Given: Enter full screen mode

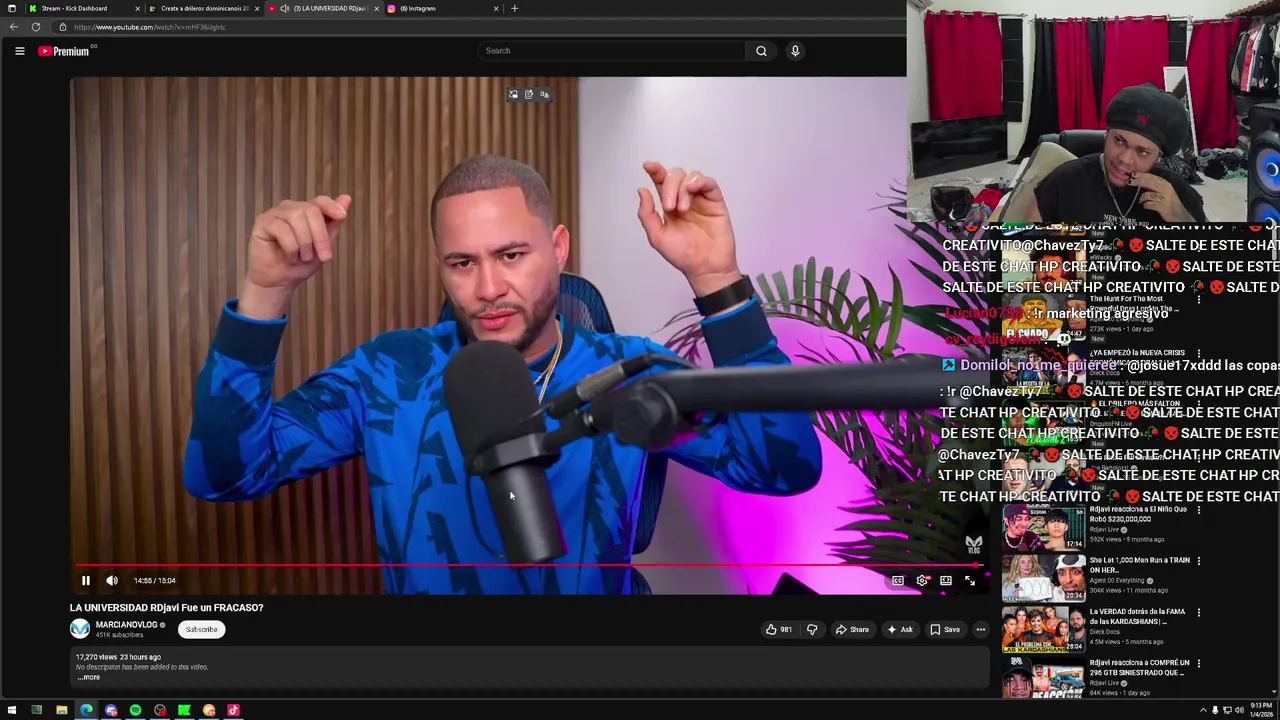Looking at the screenshot, I should point(970,580).
